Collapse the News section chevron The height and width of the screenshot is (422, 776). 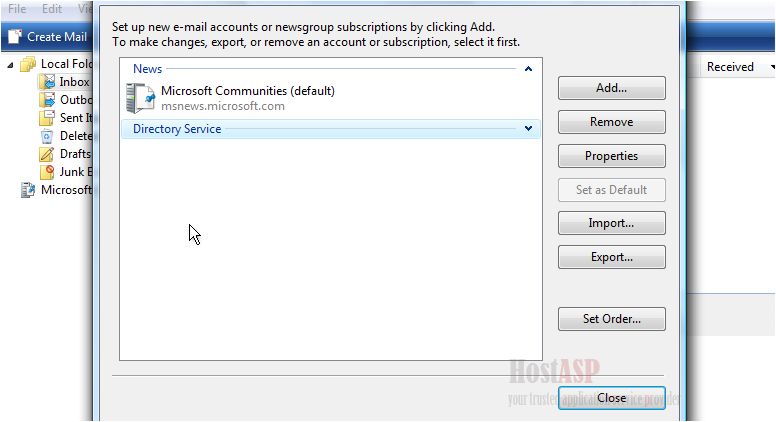(x=528, y=69)
